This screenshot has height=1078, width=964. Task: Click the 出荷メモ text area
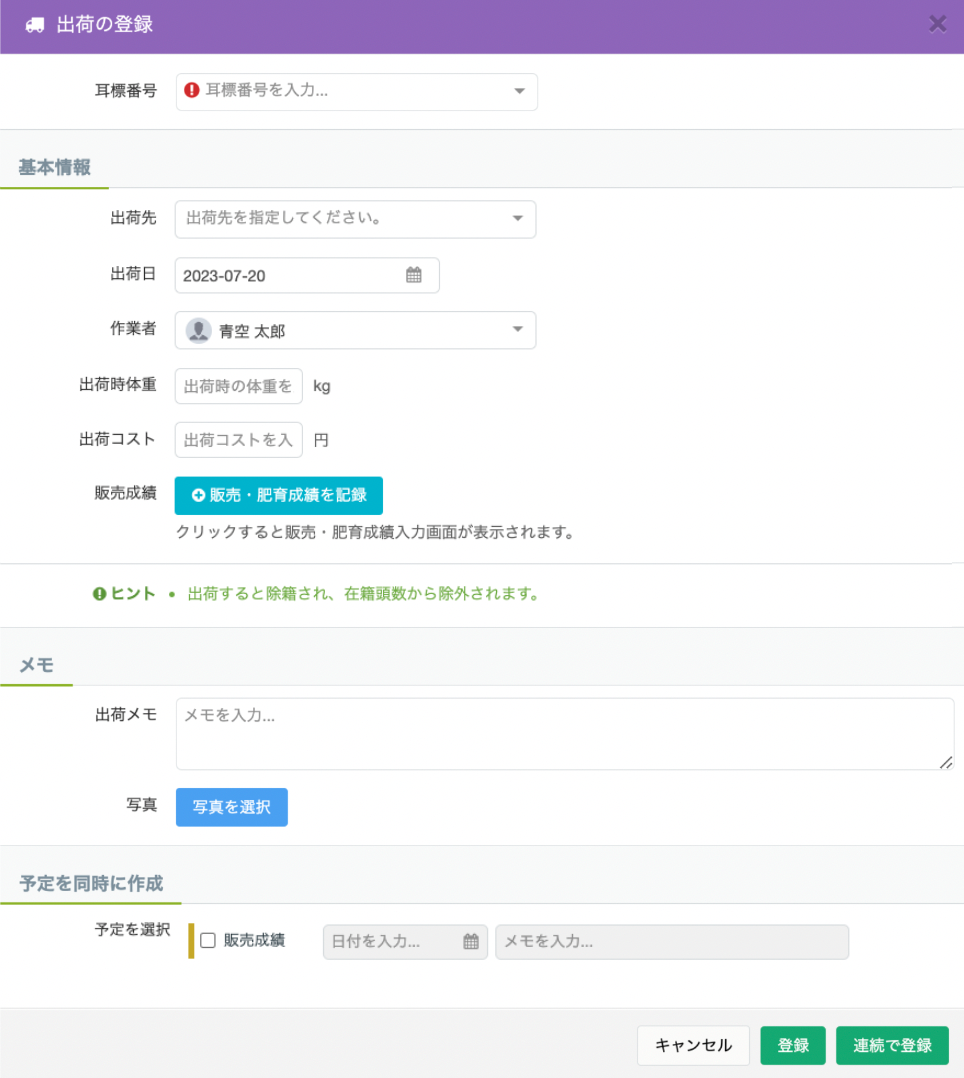(565, 734)
